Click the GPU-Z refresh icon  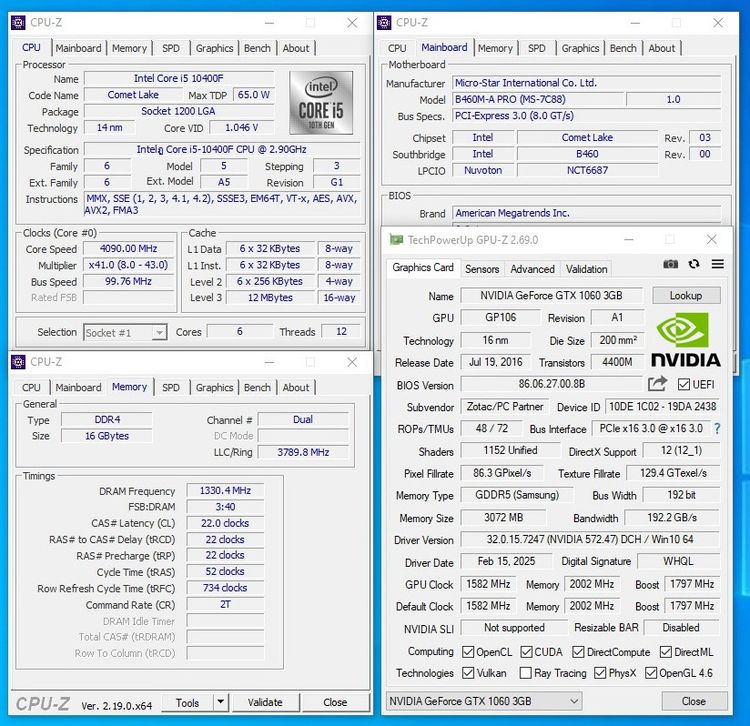pyautogui.click(x=694, y=264)
